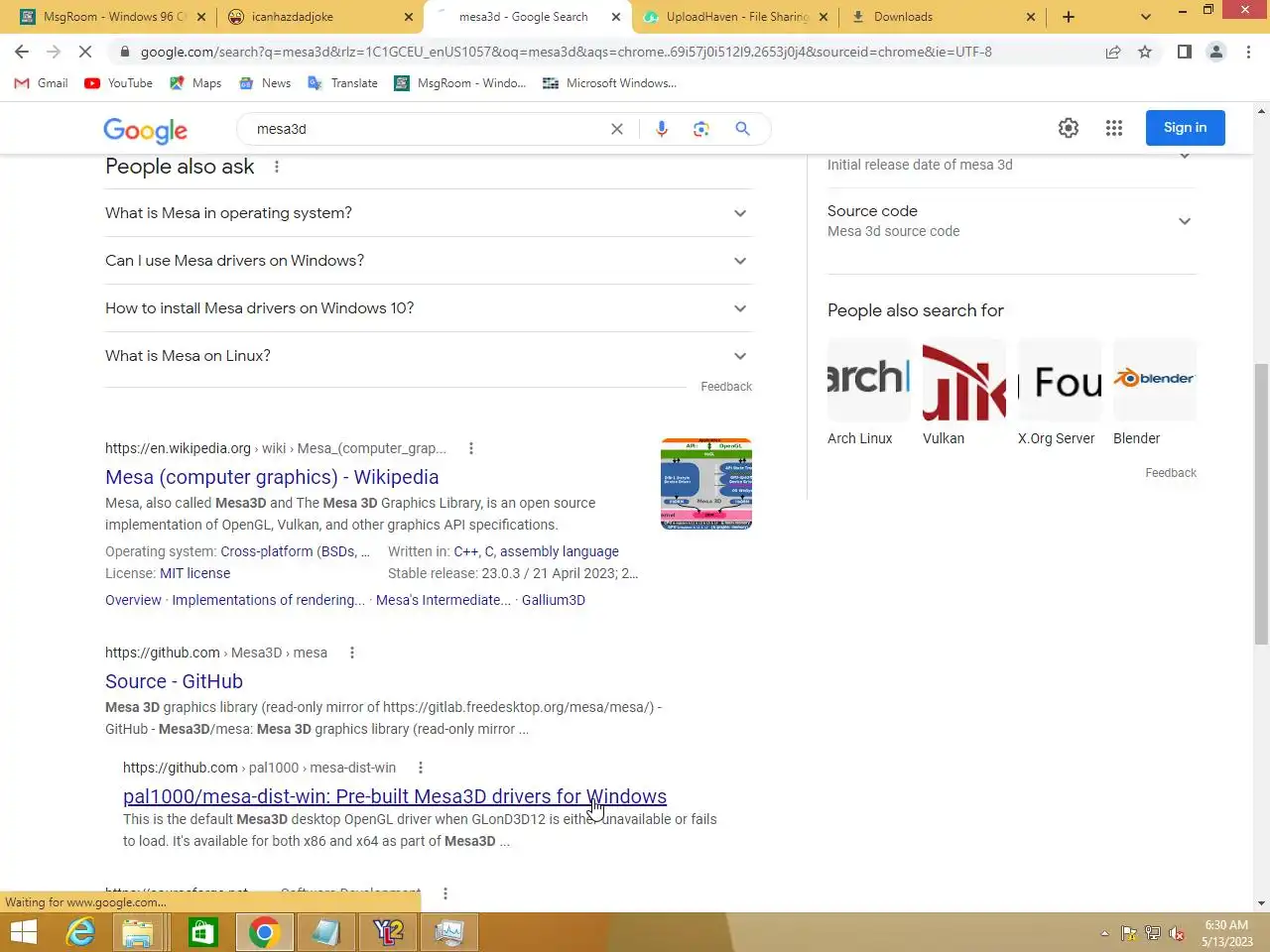Click the MIT license link
Screen dimensions: 1270x952
tap(194, 573)
